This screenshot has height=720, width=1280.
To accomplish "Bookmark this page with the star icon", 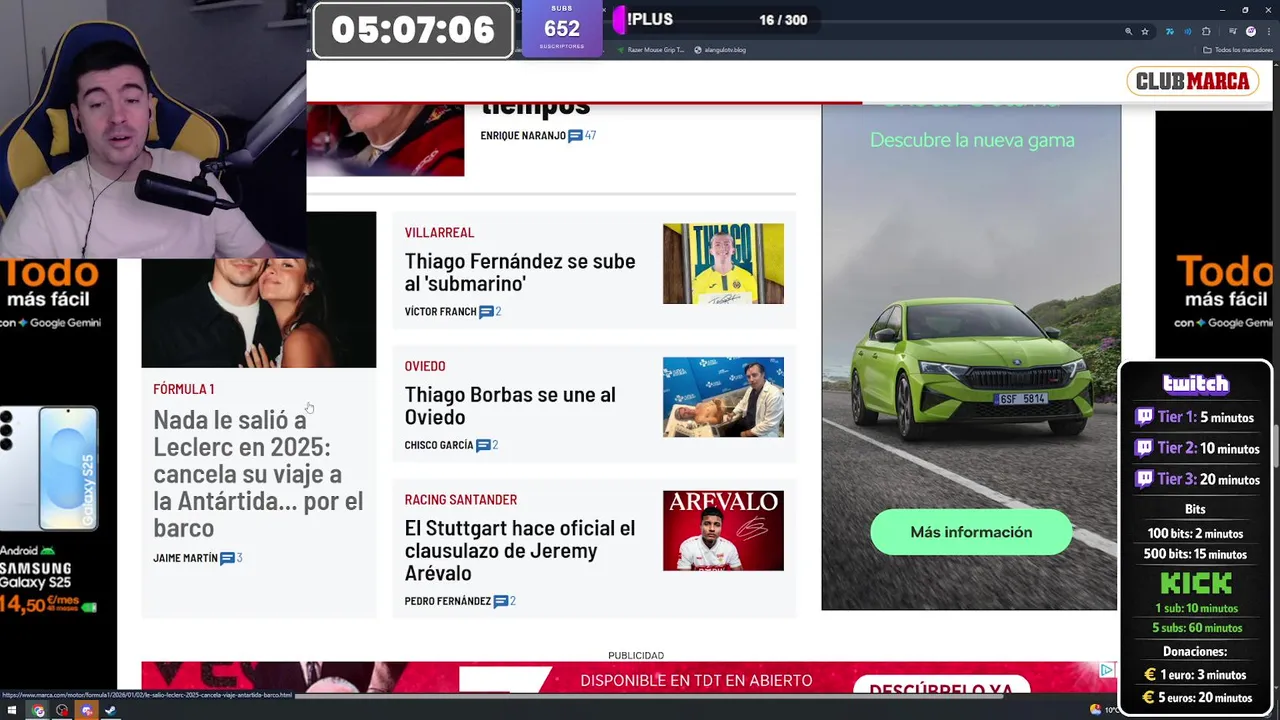I will click(x=1145, y=31).
